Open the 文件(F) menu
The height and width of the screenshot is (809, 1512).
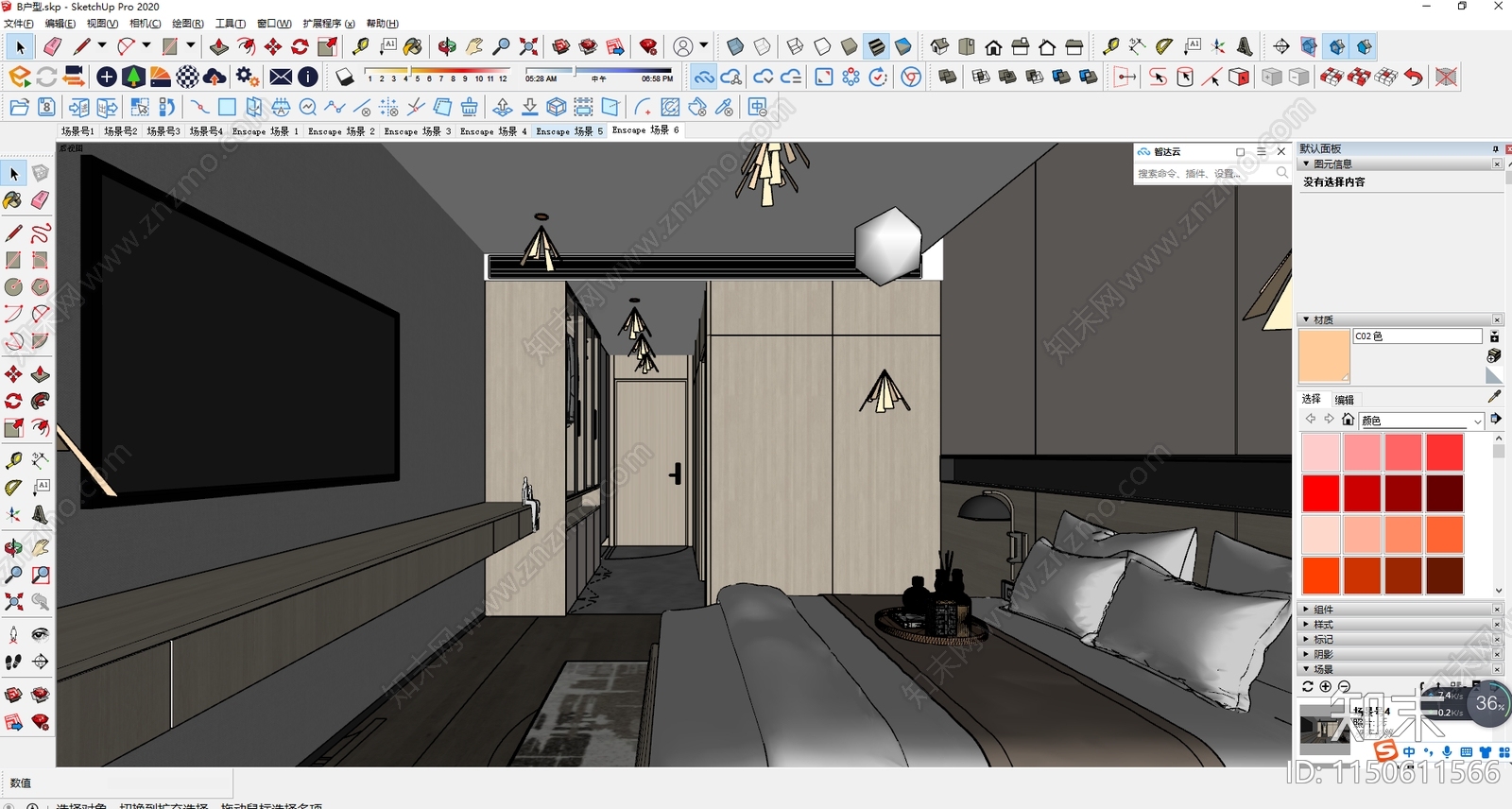(18, 24)
